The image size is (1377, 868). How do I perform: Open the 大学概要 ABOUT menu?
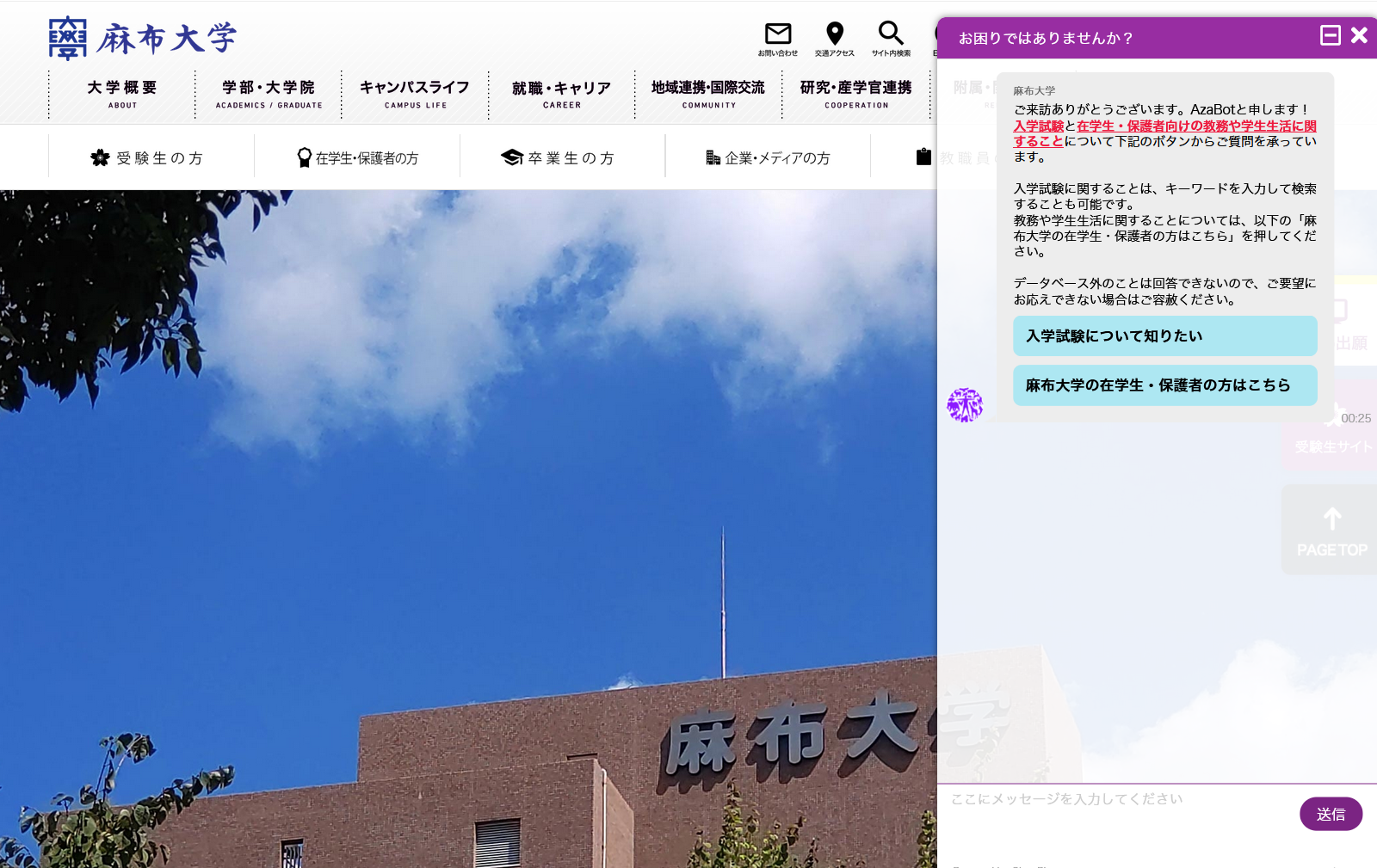pyautogui.click(x=122, y=94)
